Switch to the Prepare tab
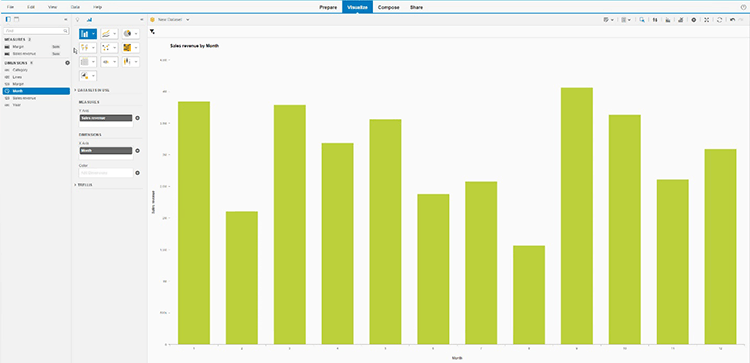750x363 pixels. 328,7
